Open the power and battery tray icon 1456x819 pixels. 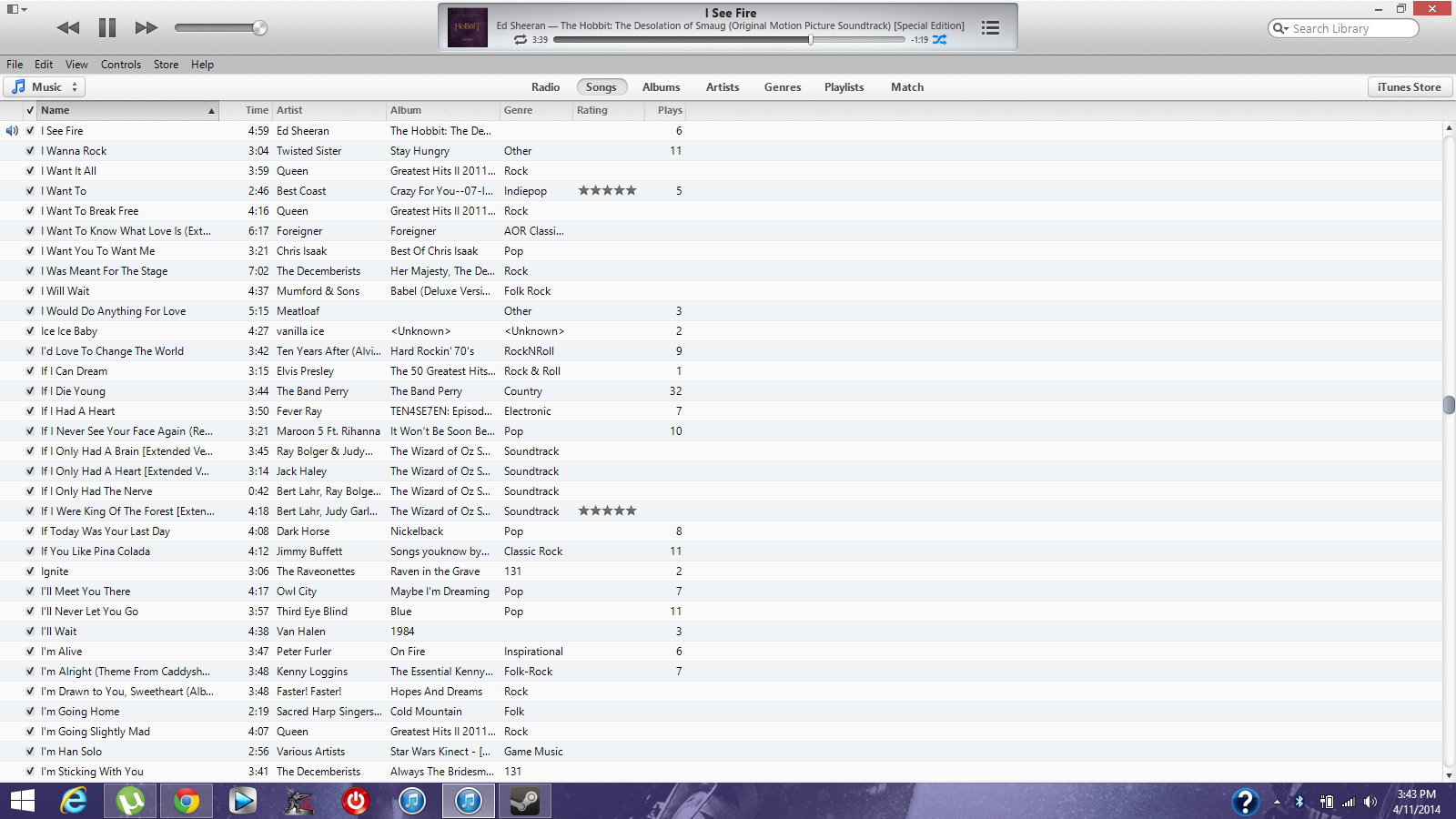coord(1327,802)
